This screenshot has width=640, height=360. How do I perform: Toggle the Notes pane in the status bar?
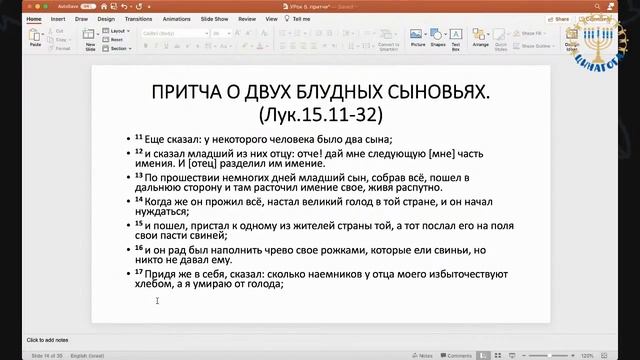click(x=422, y=356)
